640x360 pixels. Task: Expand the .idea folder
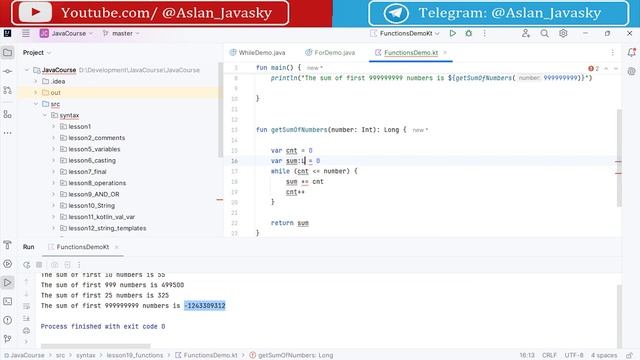click(36, 81)
